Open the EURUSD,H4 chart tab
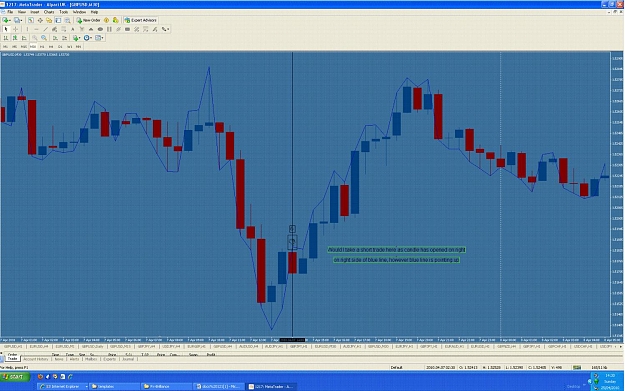This screenshot has height=391, width=625. point(40,346)
